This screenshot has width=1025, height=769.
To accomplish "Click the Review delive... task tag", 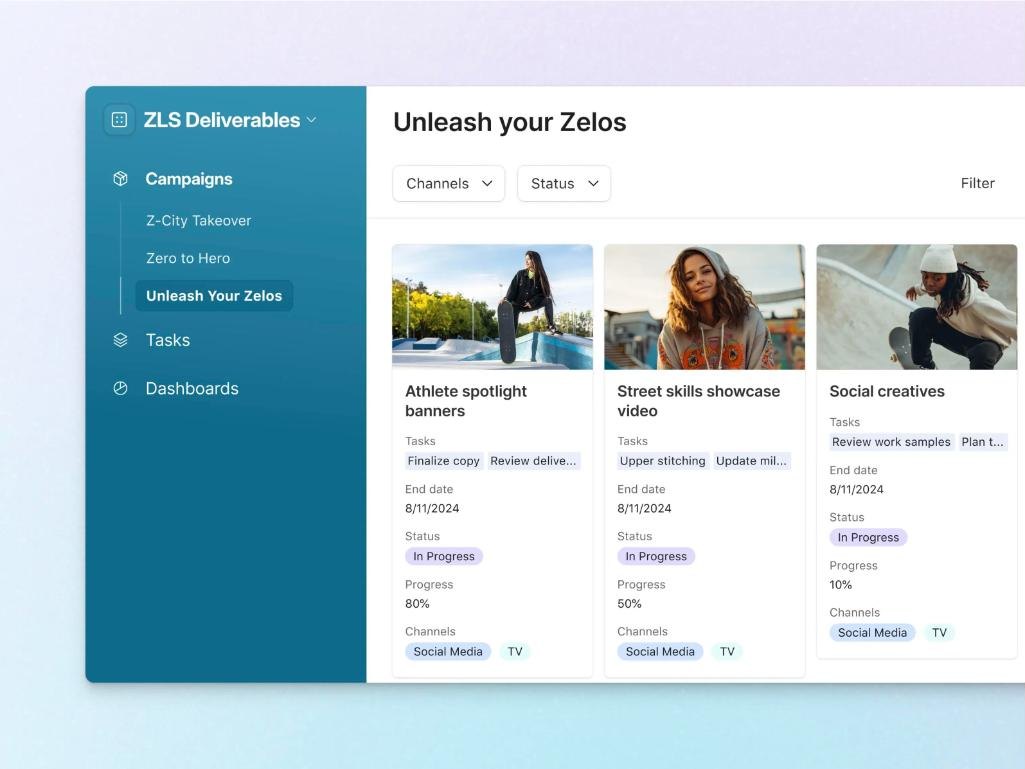I will [533, 461].
